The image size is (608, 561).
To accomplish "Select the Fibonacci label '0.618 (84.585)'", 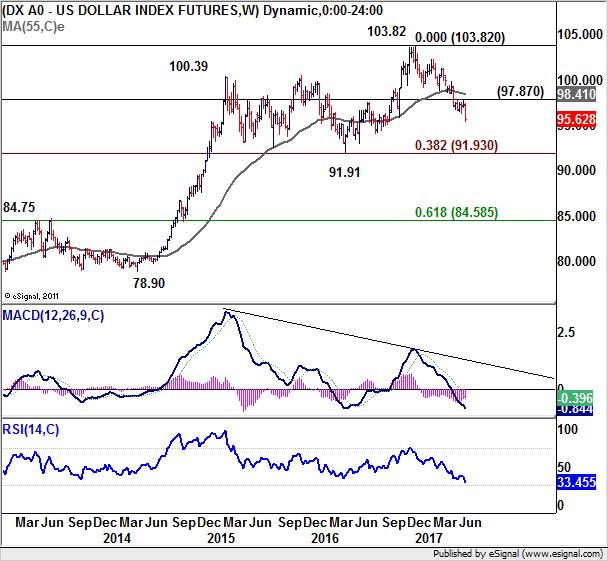I will tap(456, 212).
